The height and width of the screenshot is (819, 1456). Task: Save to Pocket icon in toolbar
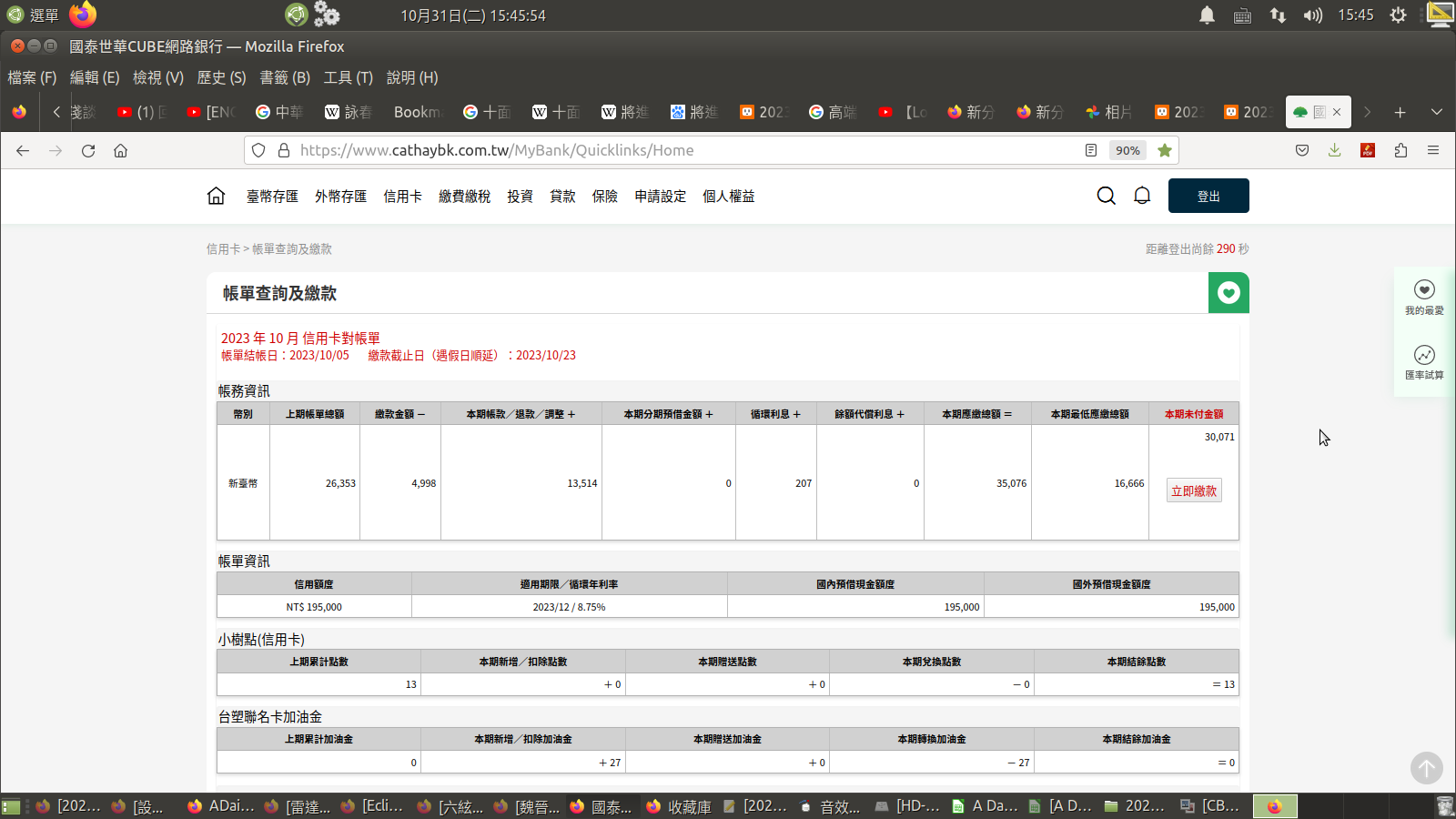(x=1302, y=150)
